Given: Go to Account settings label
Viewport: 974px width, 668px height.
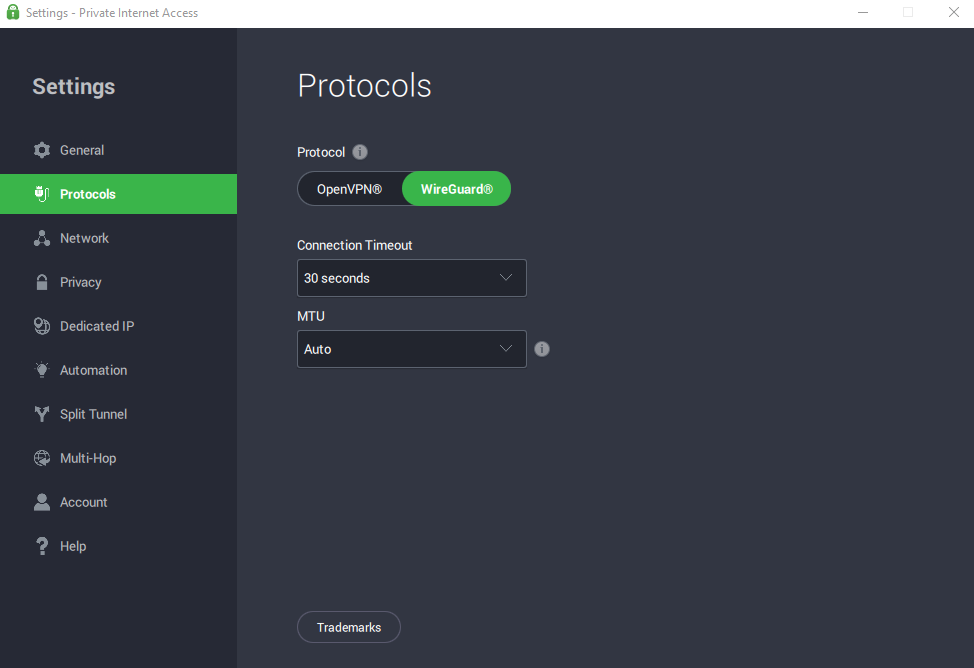Looking at the screenshot, I should [x=84, y=502].
